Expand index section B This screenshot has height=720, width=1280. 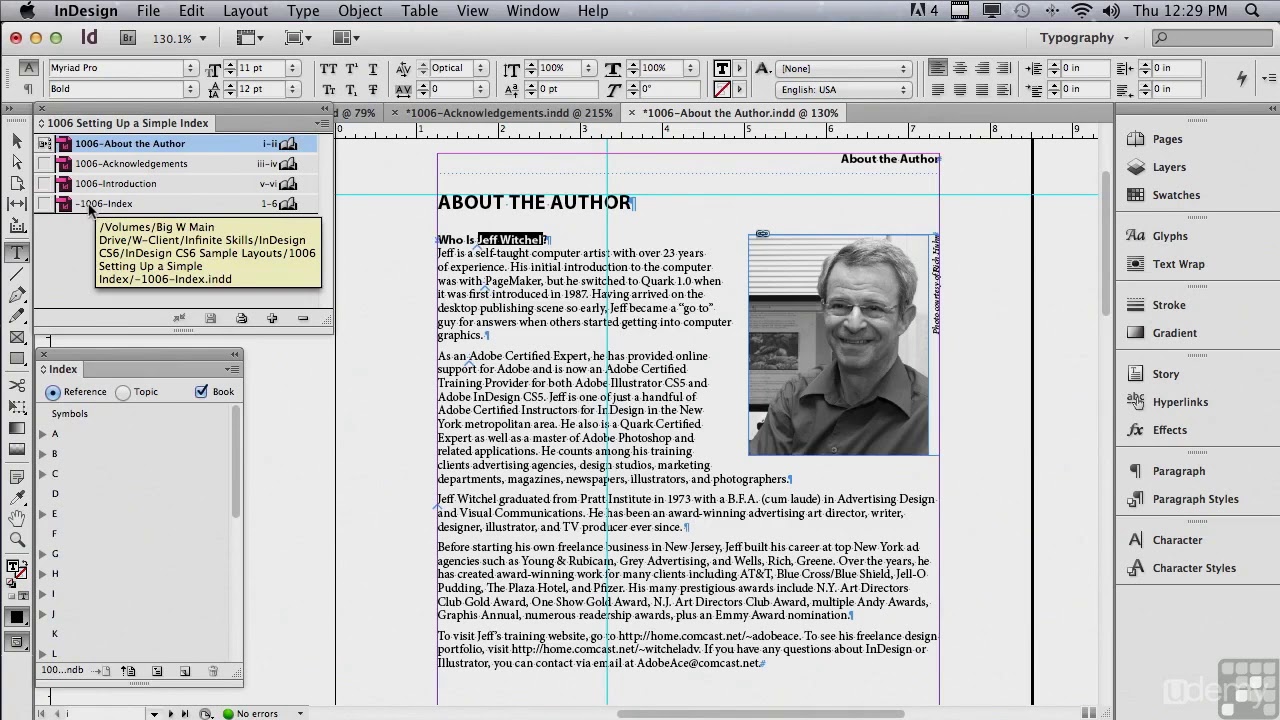43,454
